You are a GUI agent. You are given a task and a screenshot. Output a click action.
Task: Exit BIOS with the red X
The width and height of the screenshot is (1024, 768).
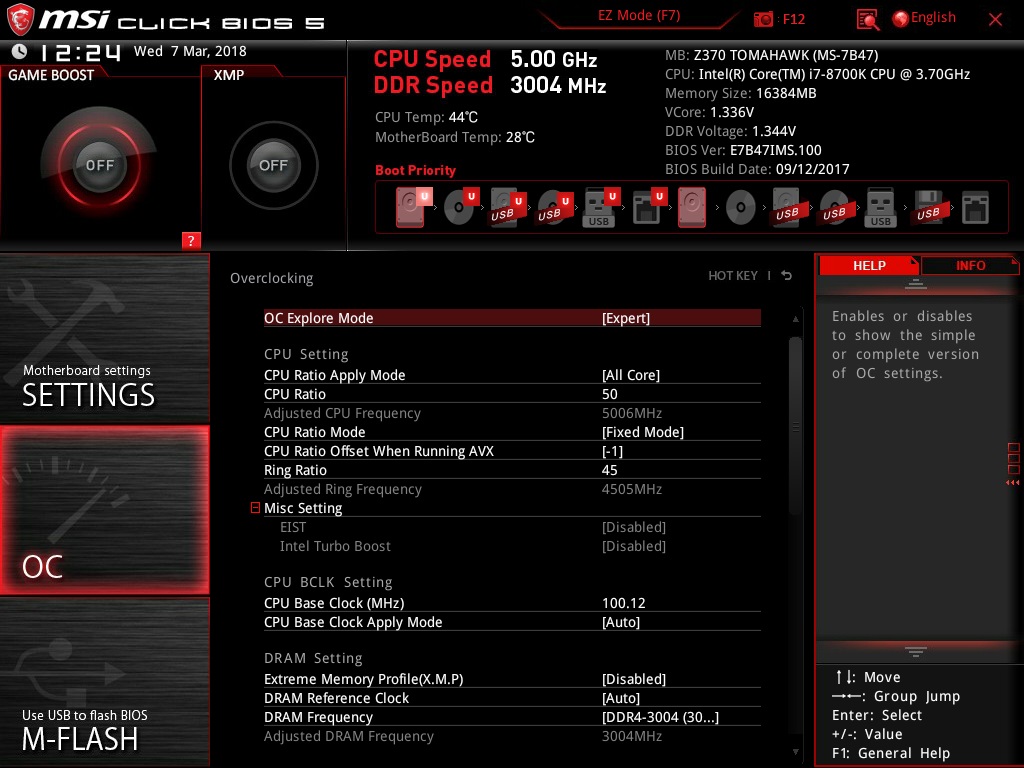[x=995, y=20]
